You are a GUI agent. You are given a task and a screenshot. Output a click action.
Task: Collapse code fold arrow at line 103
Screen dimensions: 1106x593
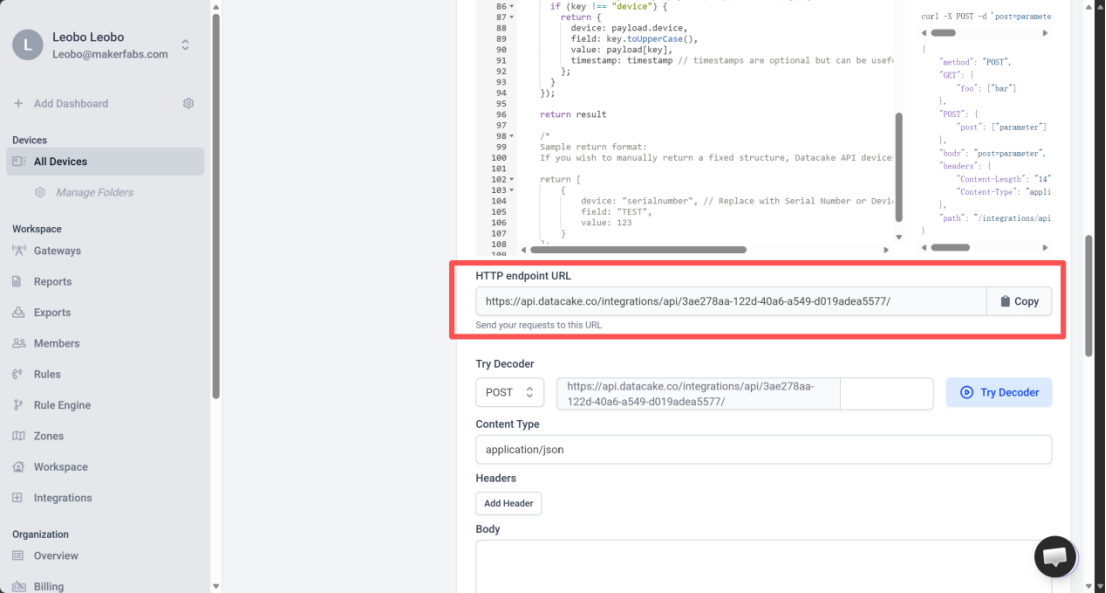pos(511,190)
